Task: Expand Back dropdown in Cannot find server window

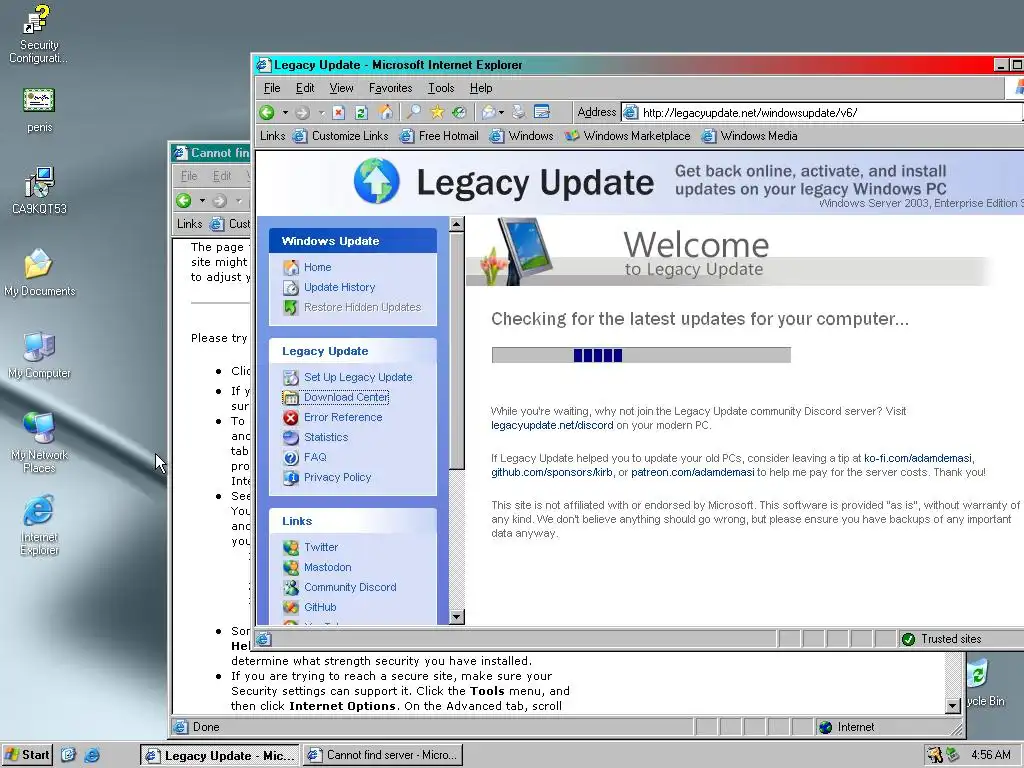Action: [202, 200]
